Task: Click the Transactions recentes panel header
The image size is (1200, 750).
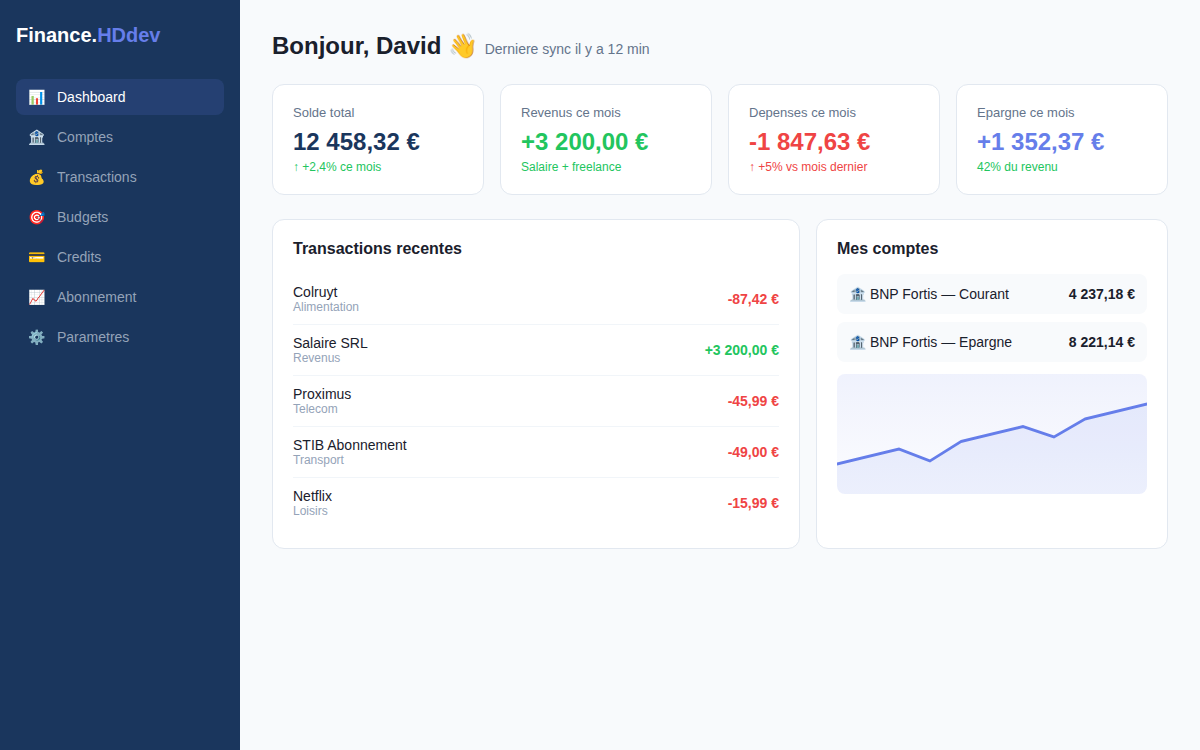Action: coord(377,248)
